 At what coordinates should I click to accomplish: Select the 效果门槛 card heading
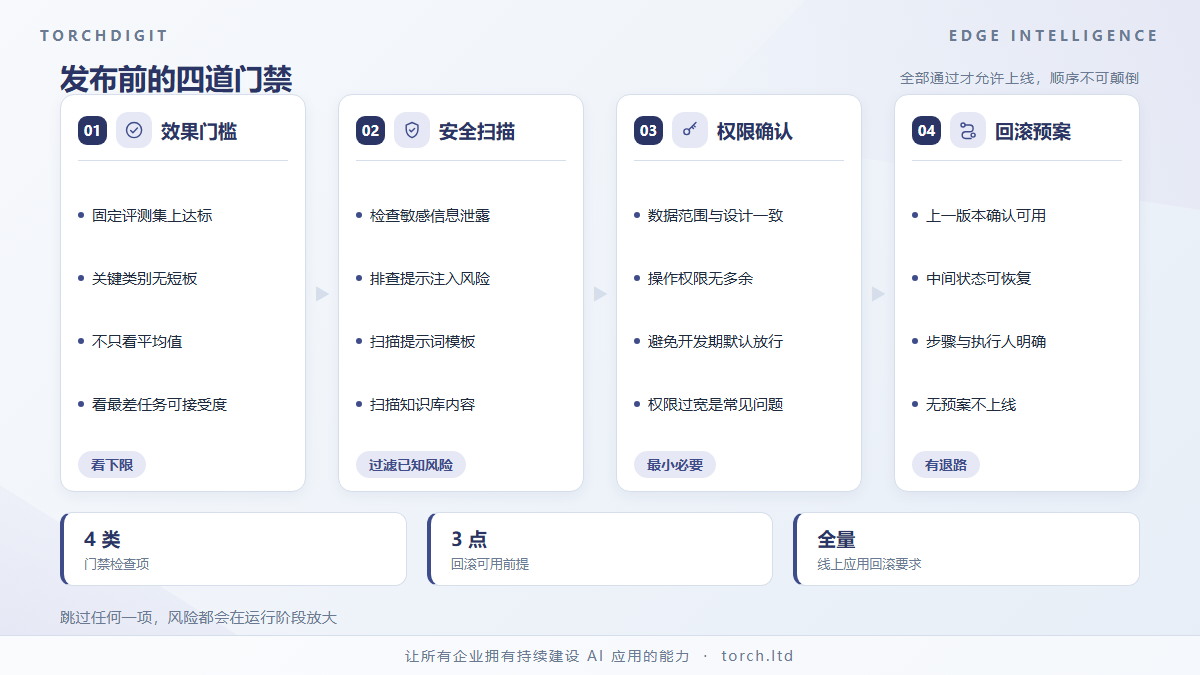click(x=199, y=131)
